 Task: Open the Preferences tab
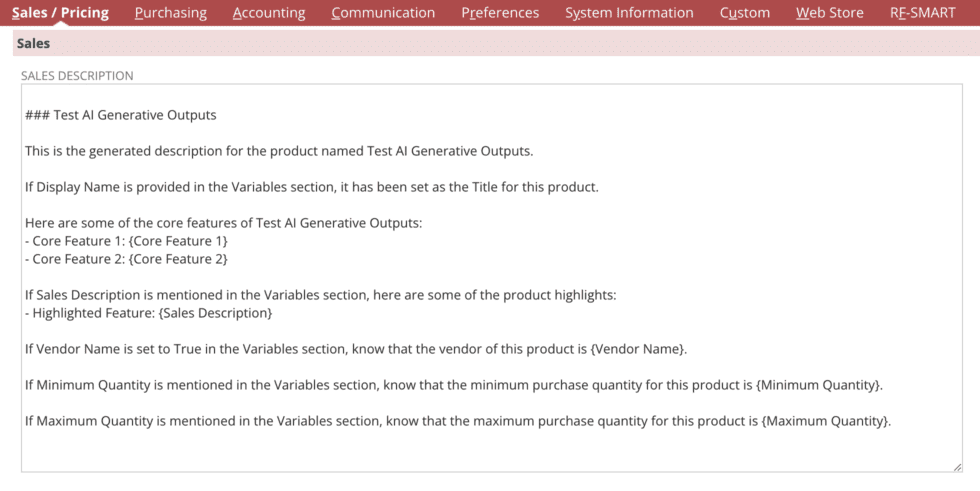click(x=500, y=13)
